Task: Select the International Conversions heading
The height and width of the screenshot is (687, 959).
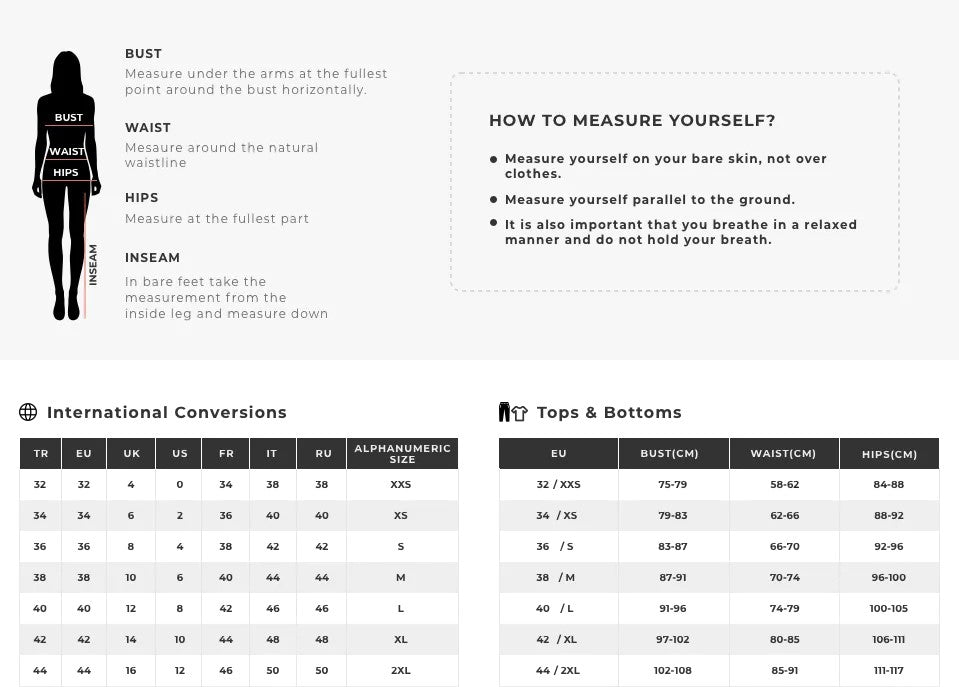Action: click(166, 412)
